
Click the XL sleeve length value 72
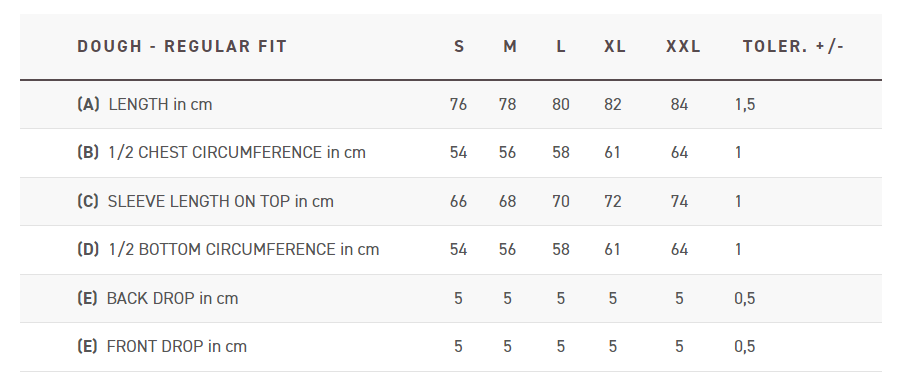point(613,201)
